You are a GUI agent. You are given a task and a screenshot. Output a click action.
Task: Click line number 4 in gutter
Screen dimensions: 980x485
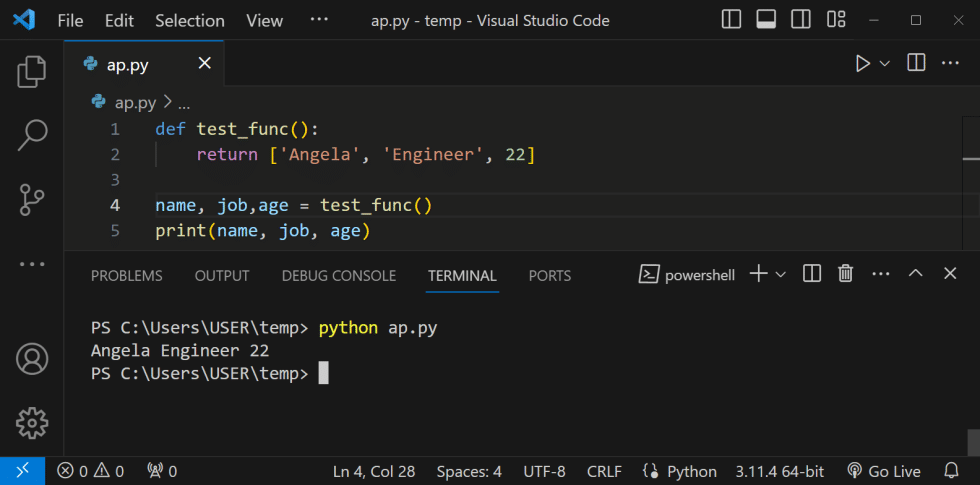[x=114, y=206]
